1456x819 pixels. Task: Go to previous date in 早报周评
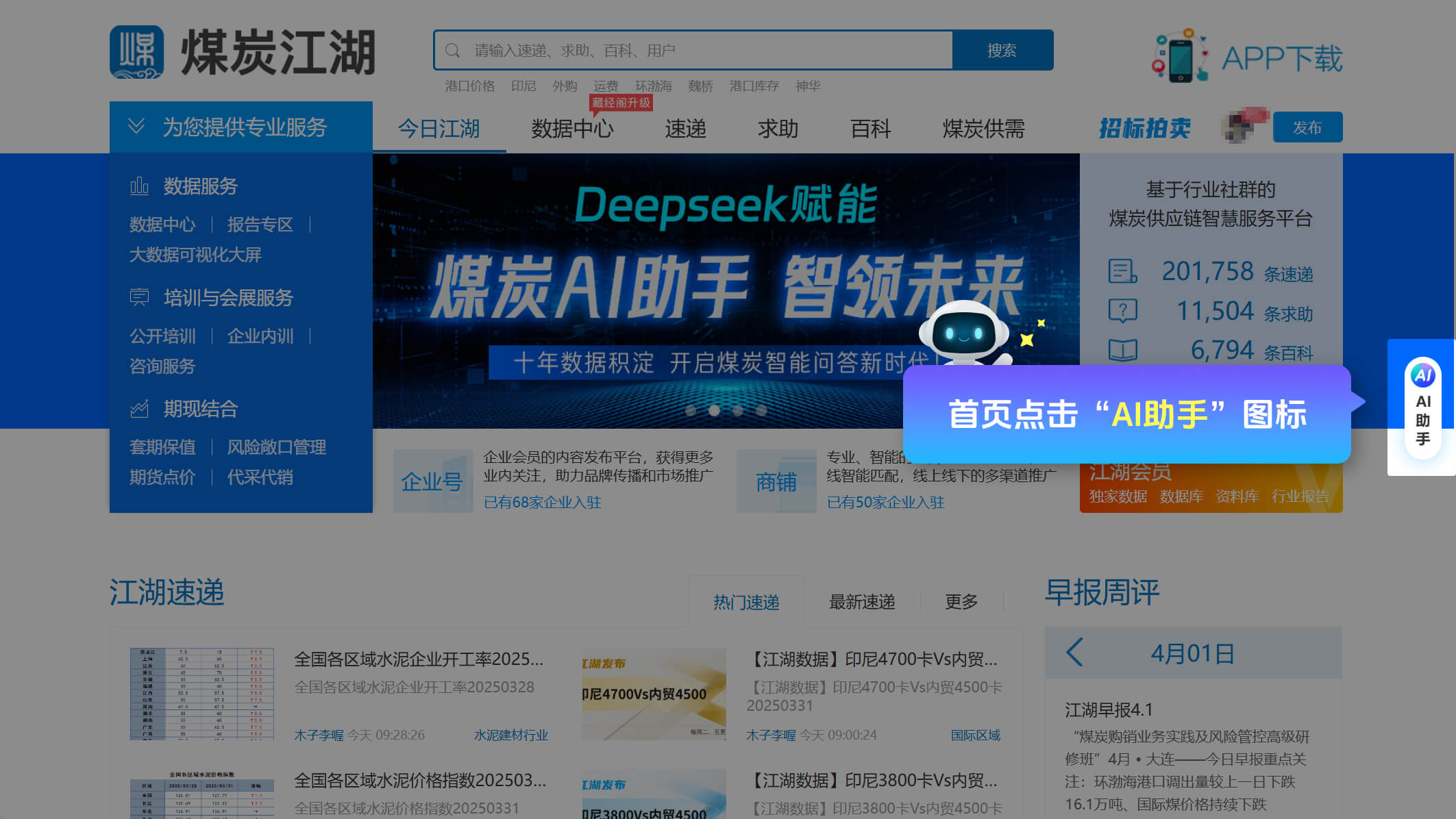click(1074, 653)
